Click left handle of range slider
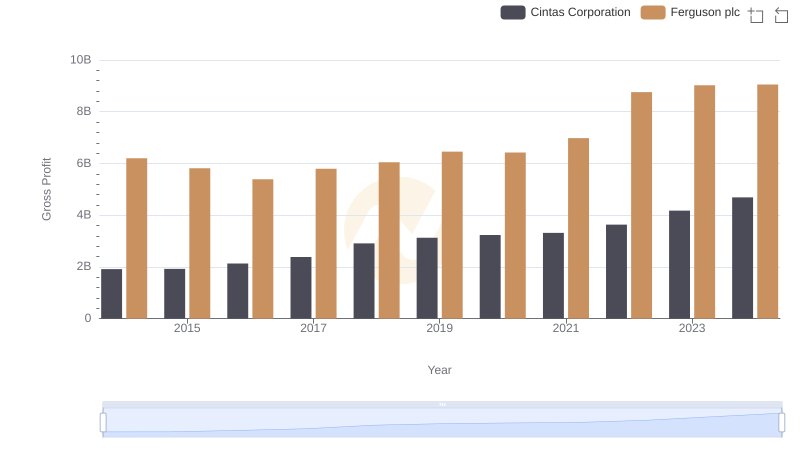The width and height of the screenshot is (800, 461). point(103,423)
